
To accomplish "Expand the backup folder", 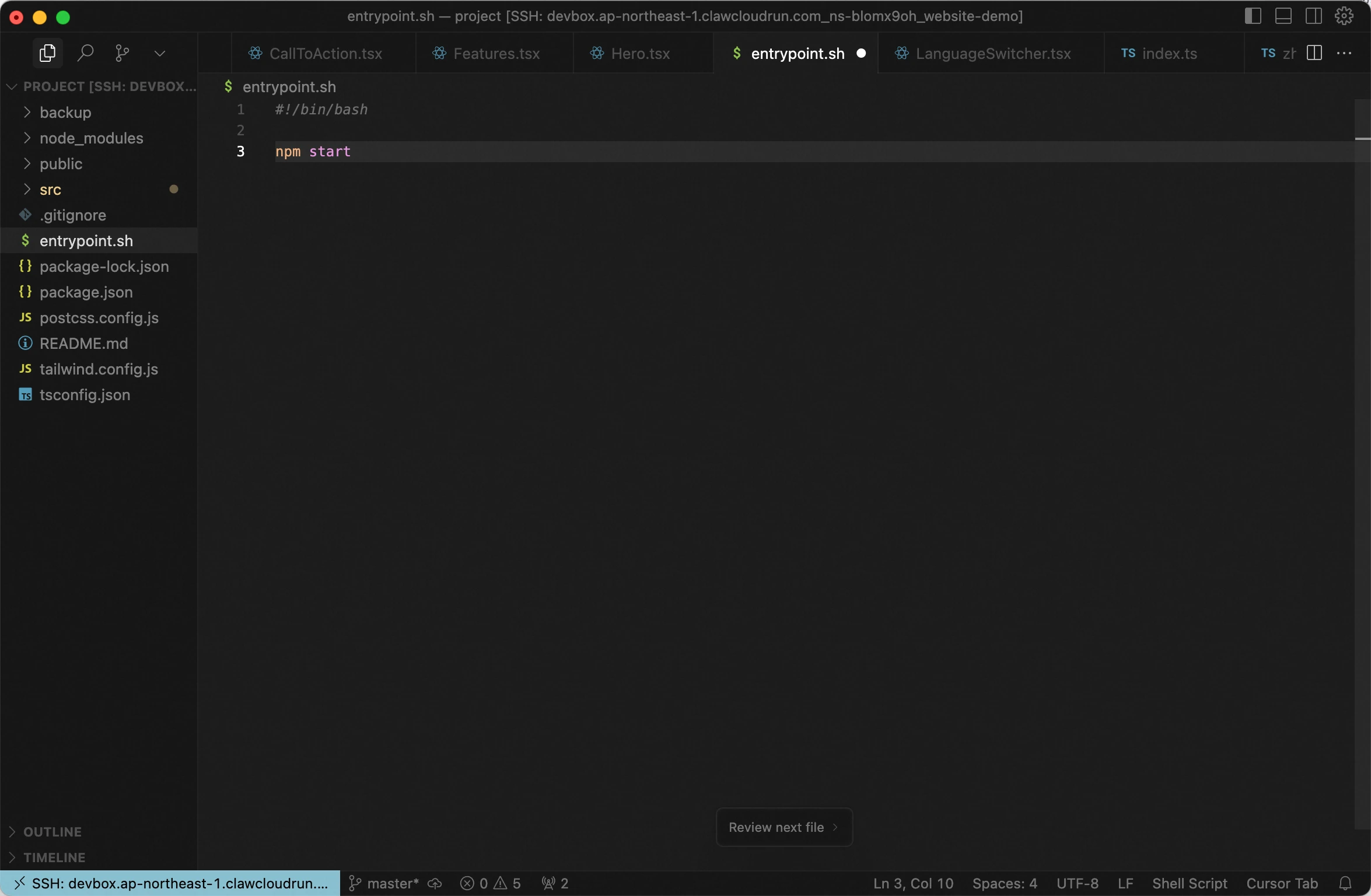I will pyautogui.click(x=99, y=112).
